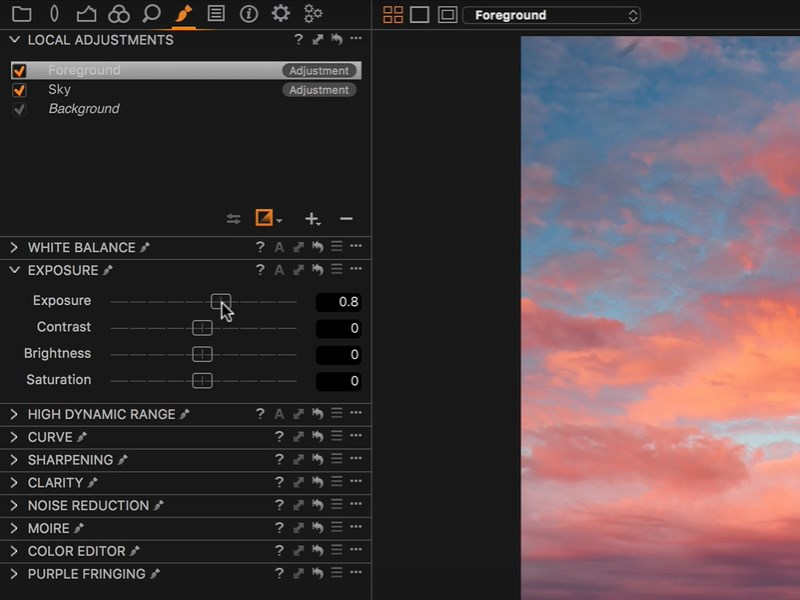The width and height of the screenshot is (800, 600).
Task: Copy Local Adjustments settings with the arrow icon
Action: (x=317, y=39)
